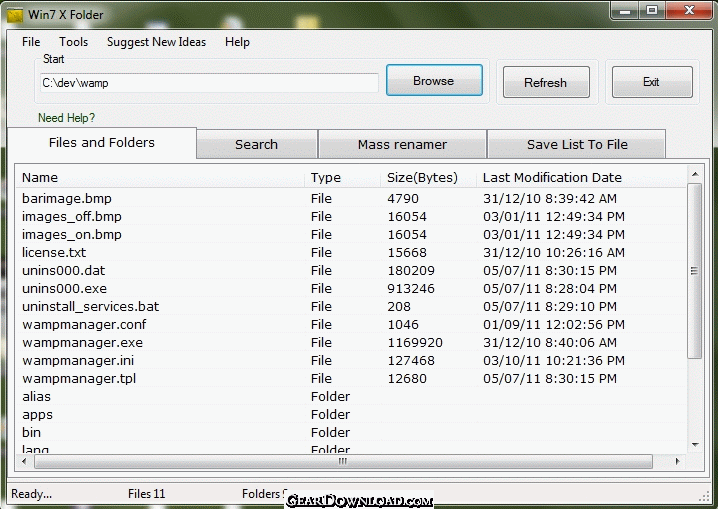Maximize the Win7 X Folder window
The height and width of the screenshot is (509, 718).
652,11
